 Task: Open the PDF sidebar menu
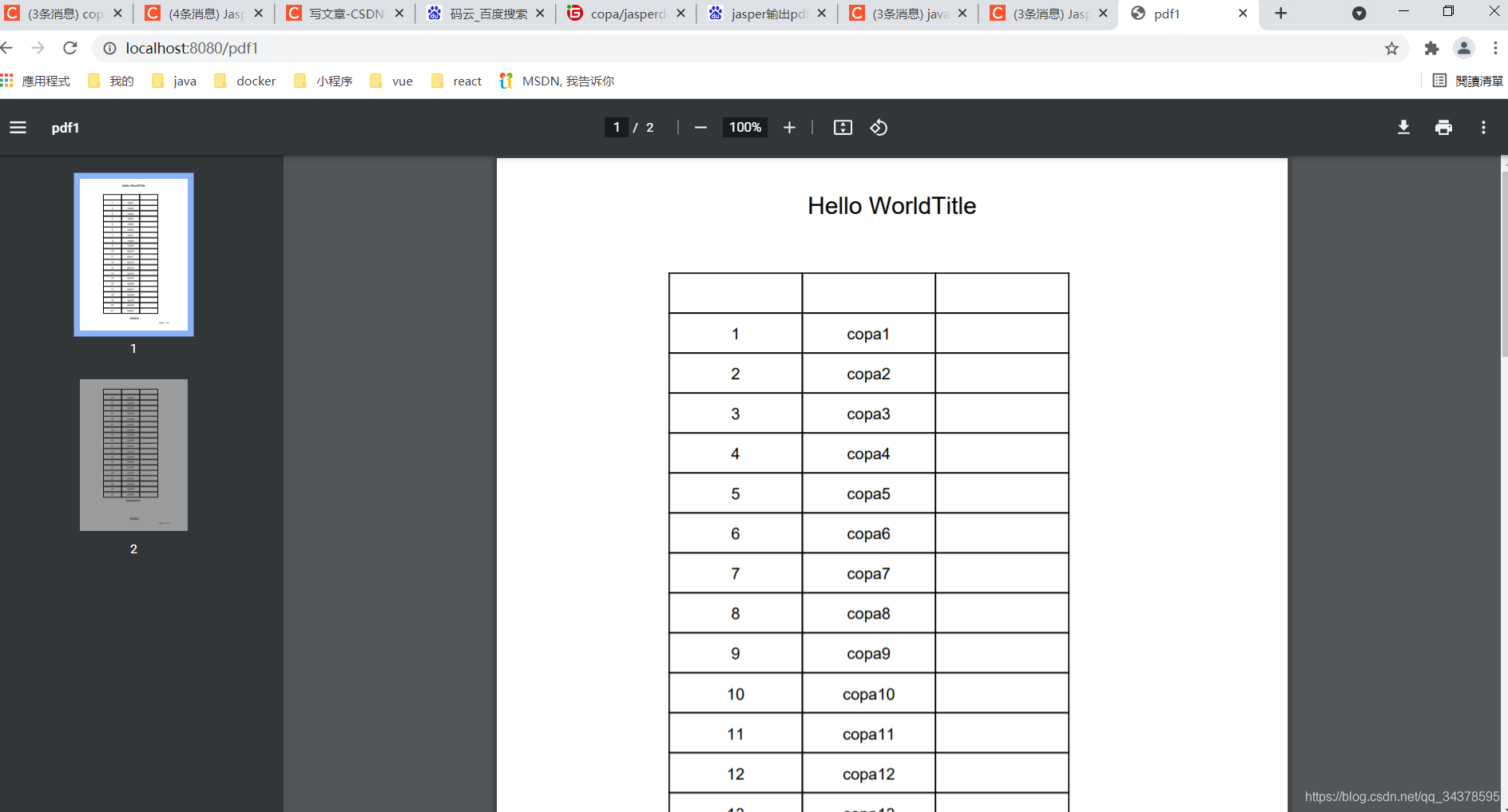(x=18, y=127)
